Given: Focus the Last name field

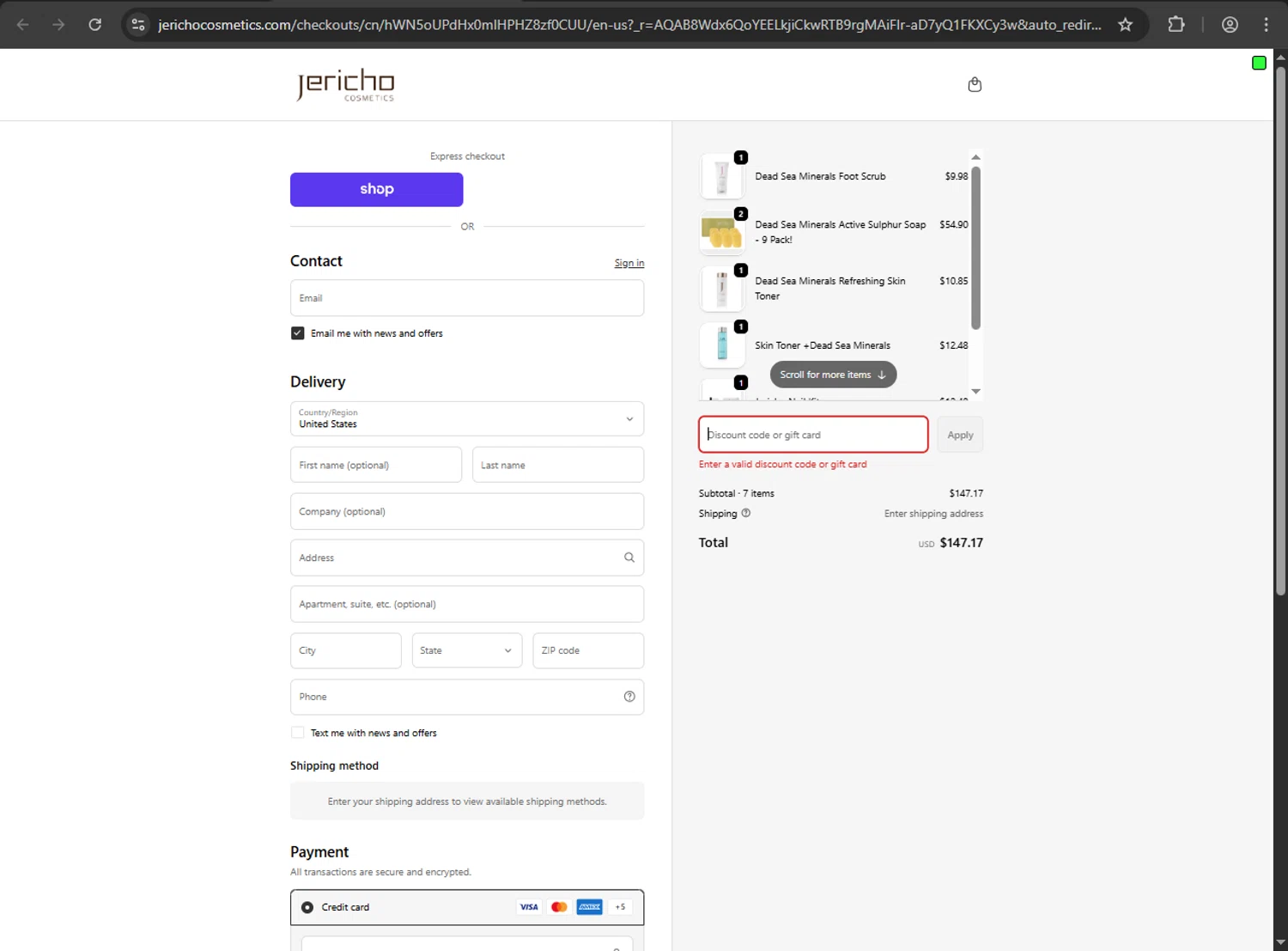Looking at the screenshot, I should (558, 465).
